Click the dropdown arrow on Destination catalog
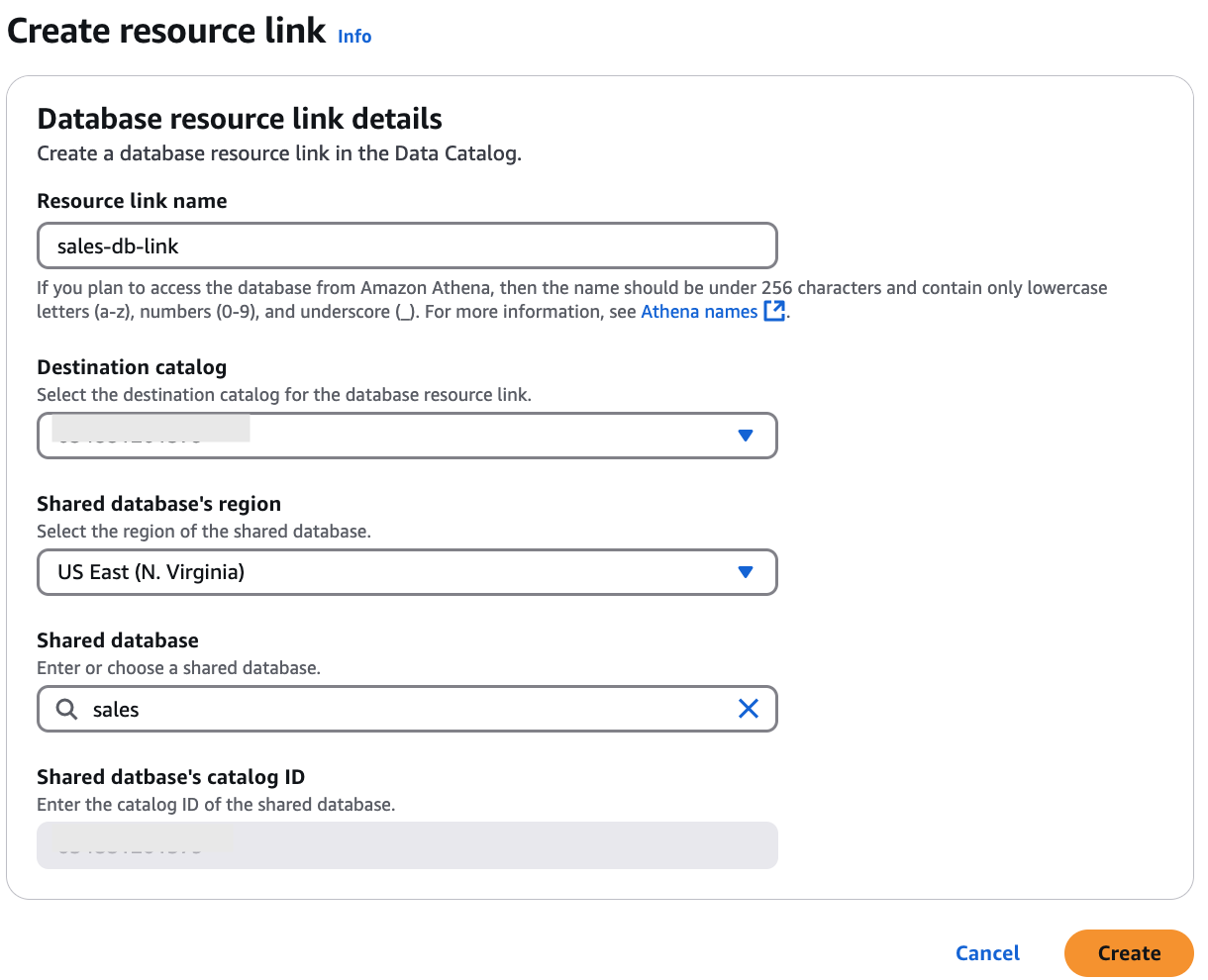The height and width of the screenshot is (980, 1208). [746, 436]
